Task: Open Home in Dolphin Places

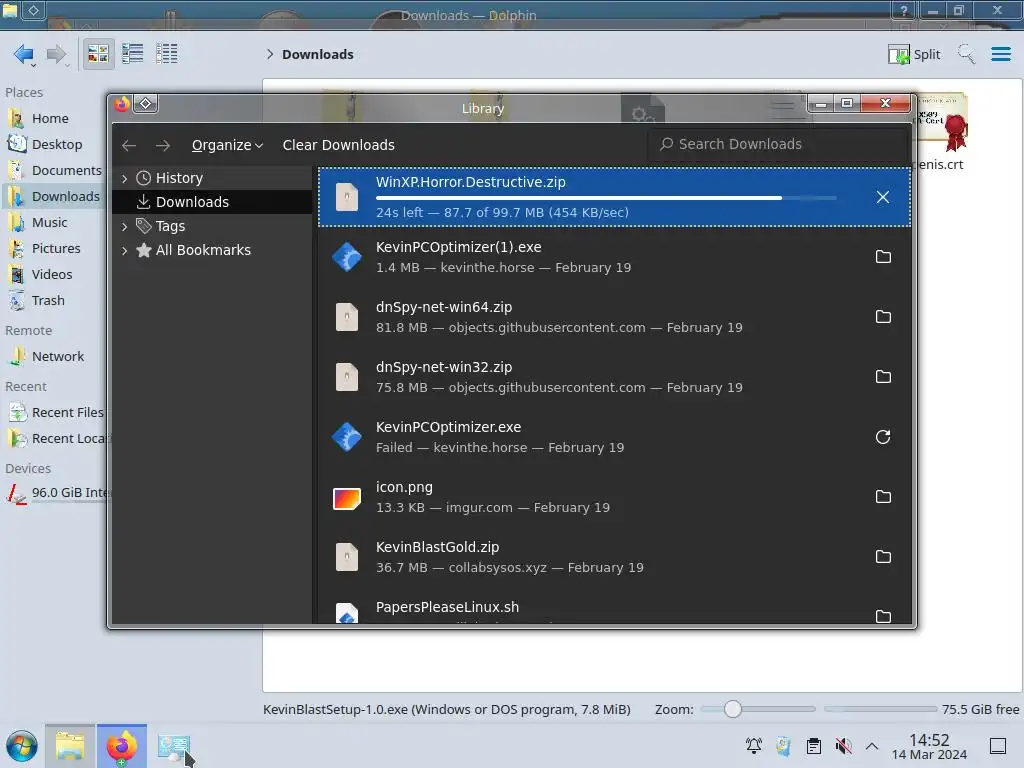Action: pos(51,118)
